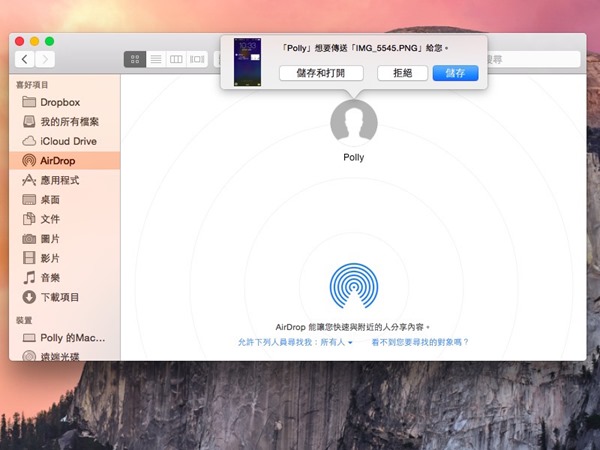Open 音樂 (Music) folder in sidebar
Viewport: 600px width, 450px height.
point(50,277)
